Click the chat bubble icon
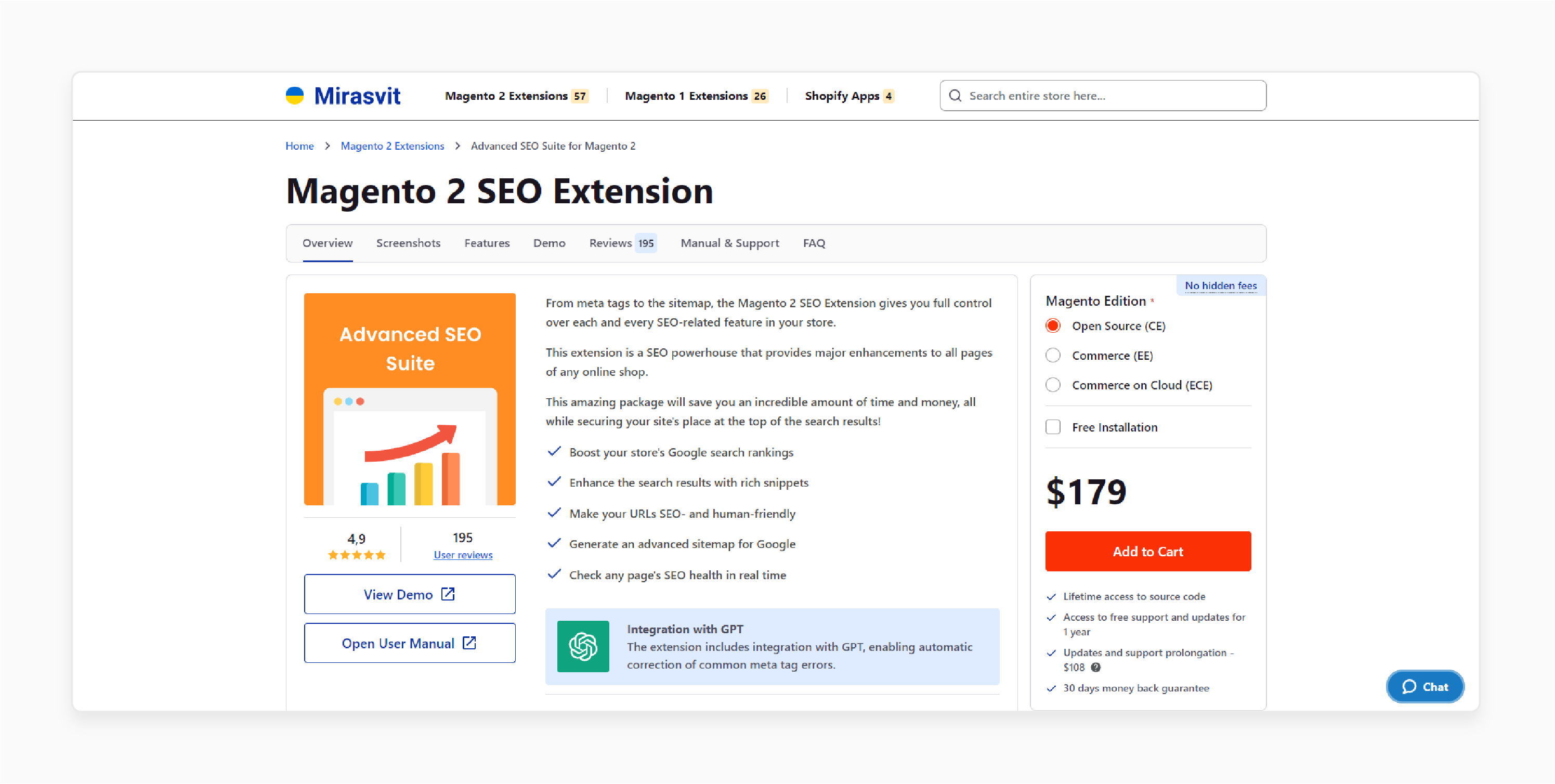 (1409, 686)
